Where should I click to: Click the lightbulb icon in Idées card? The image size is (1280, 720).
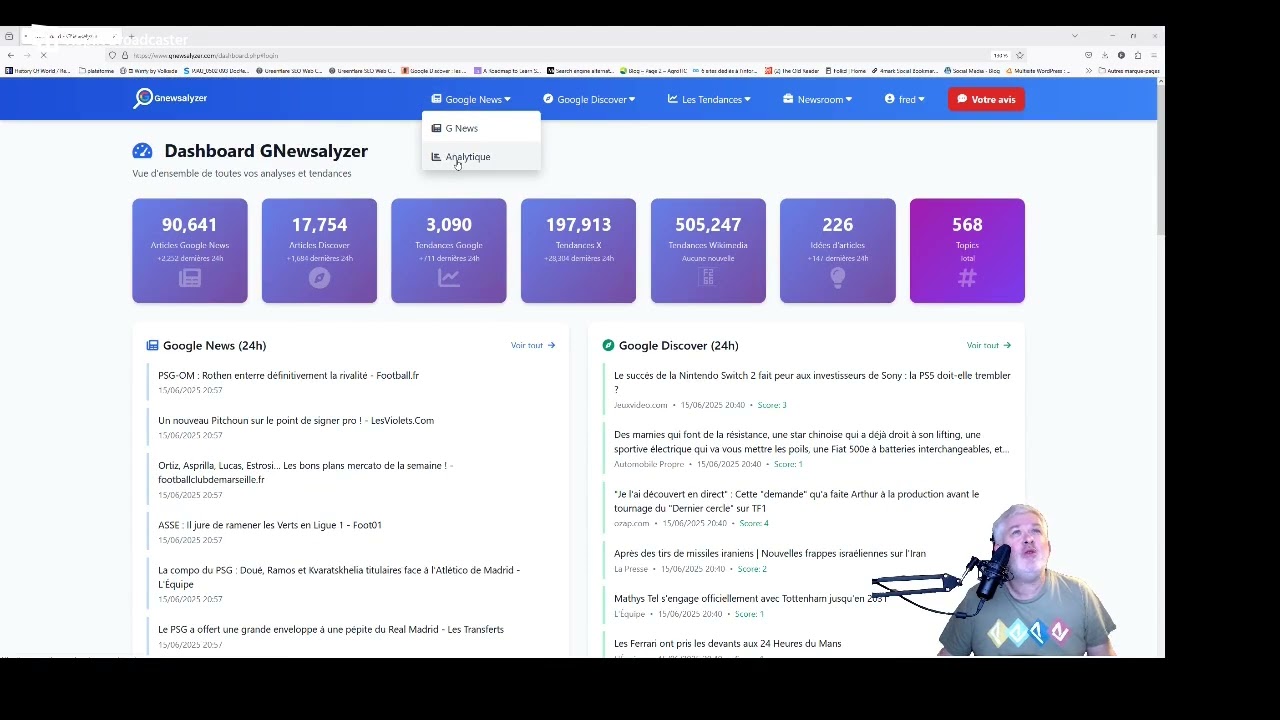[x=838, y=279]
